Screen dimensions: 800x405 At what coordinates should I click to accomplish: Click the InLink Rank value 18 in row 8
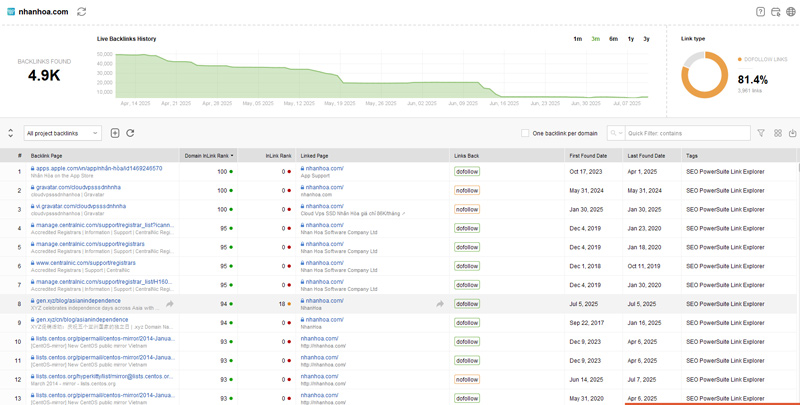(282, 304)
